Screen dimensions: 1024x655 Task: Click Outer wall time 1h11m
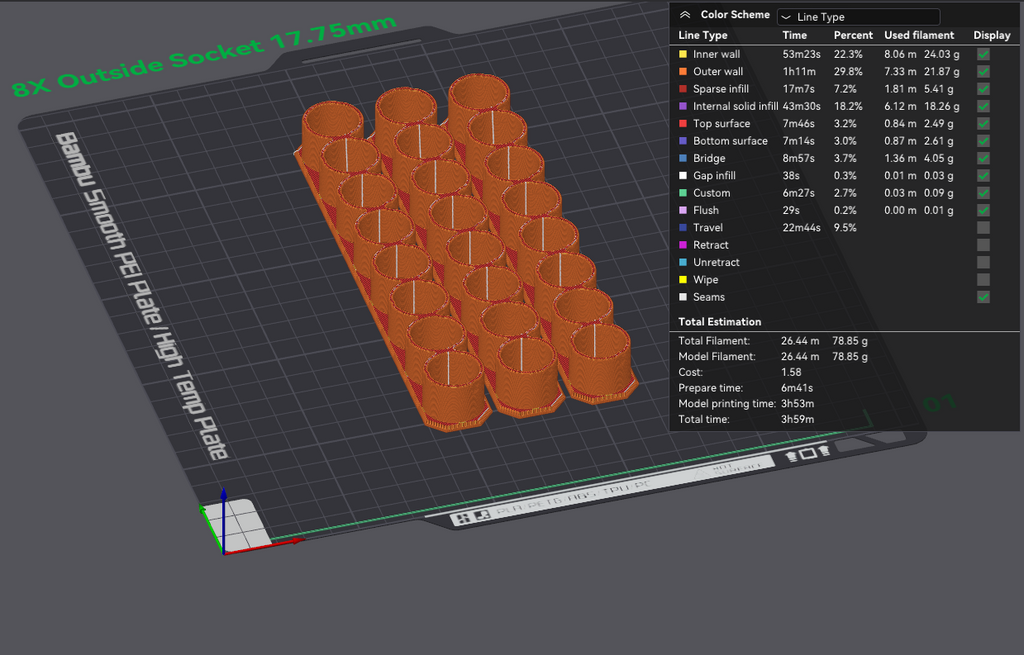click(x=799, y=72)
